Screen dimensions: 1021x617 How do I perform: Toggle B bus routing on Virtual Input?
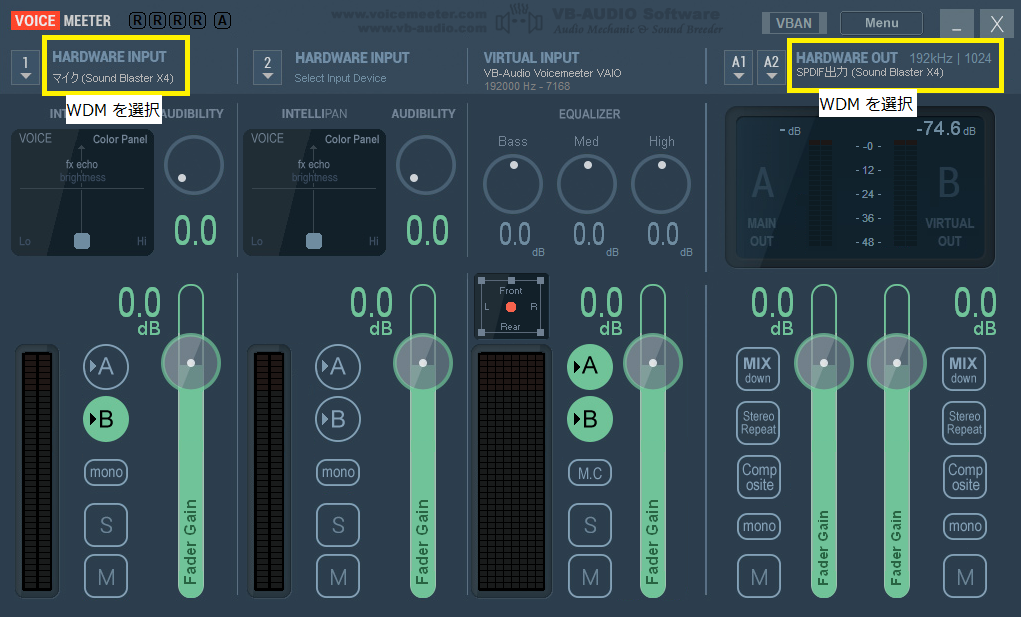589,419
